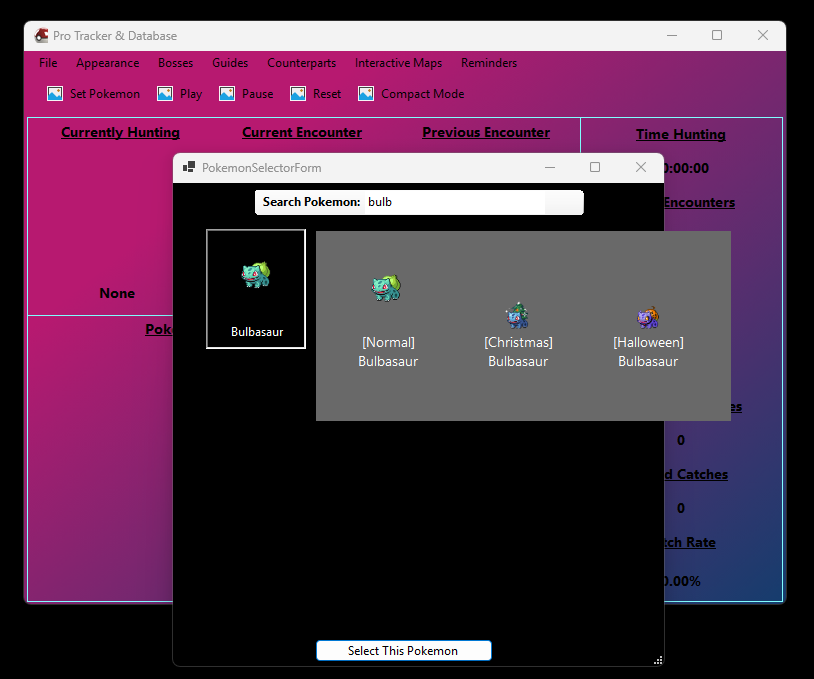This screenshot has width=814, height=679.
Task: Click the PokemonSelectorForm window icon
Action: 189,167
